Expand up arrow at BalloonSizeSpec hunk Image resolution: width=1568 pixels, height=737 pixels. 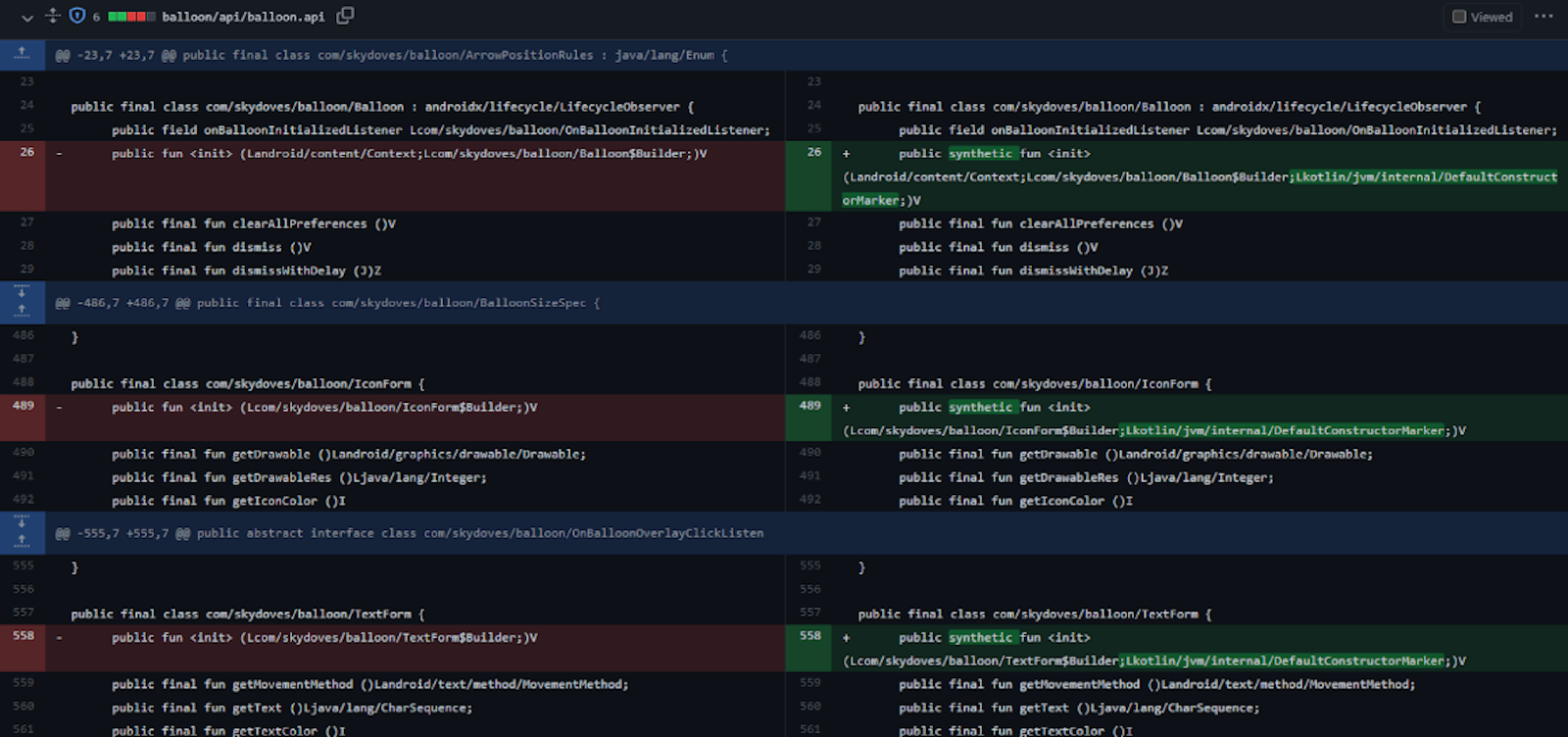coord(22,312)
